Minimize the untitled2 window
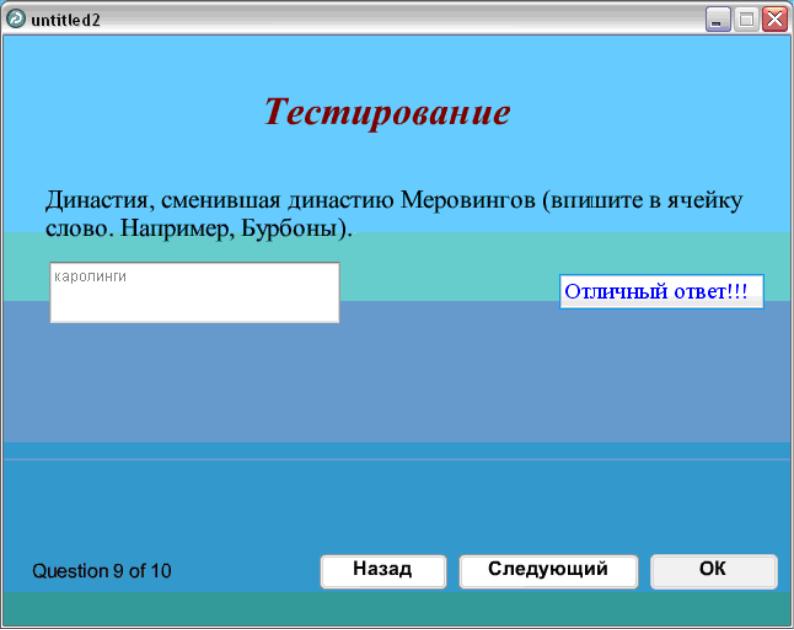Image resolution: width=794 pixels, height=630 pixels. pyautogui.click(x=718, y=20)
